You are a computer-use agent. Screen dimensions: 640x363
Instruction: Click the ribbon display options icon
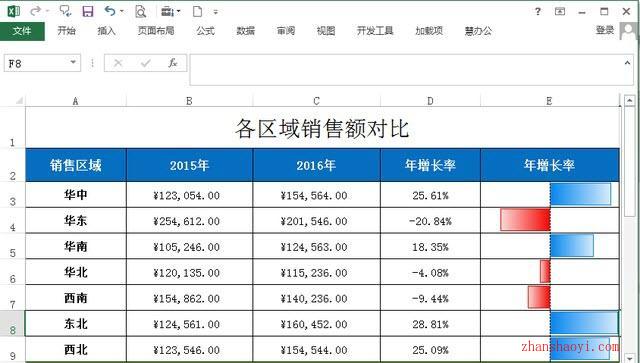coord(560,11)
